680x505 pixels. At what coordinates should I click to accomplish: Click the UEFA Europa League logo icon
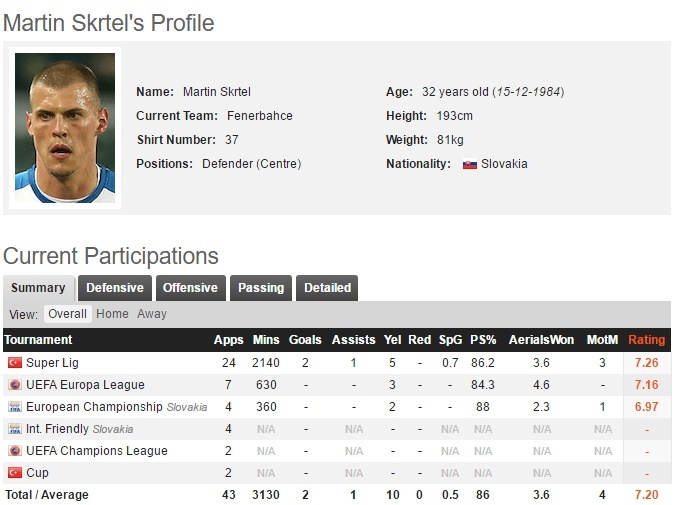tap(14, 384)
